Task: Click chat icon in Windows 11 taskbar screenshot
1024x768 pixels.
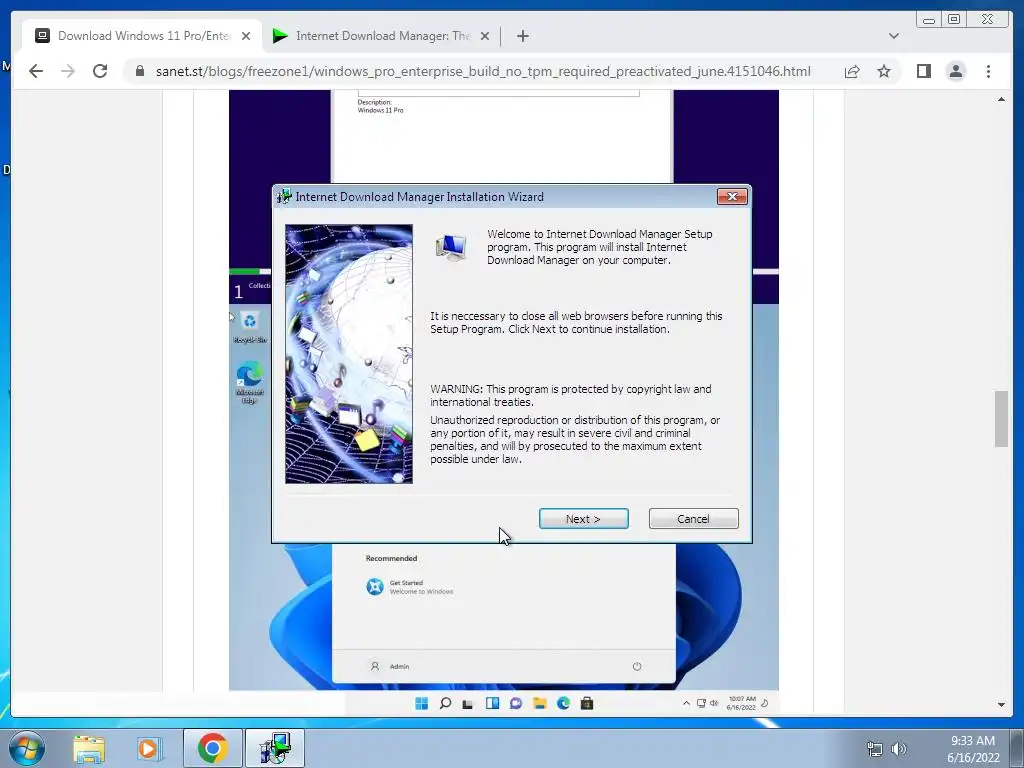Action: pyautogui.click(x=516, y=703)
